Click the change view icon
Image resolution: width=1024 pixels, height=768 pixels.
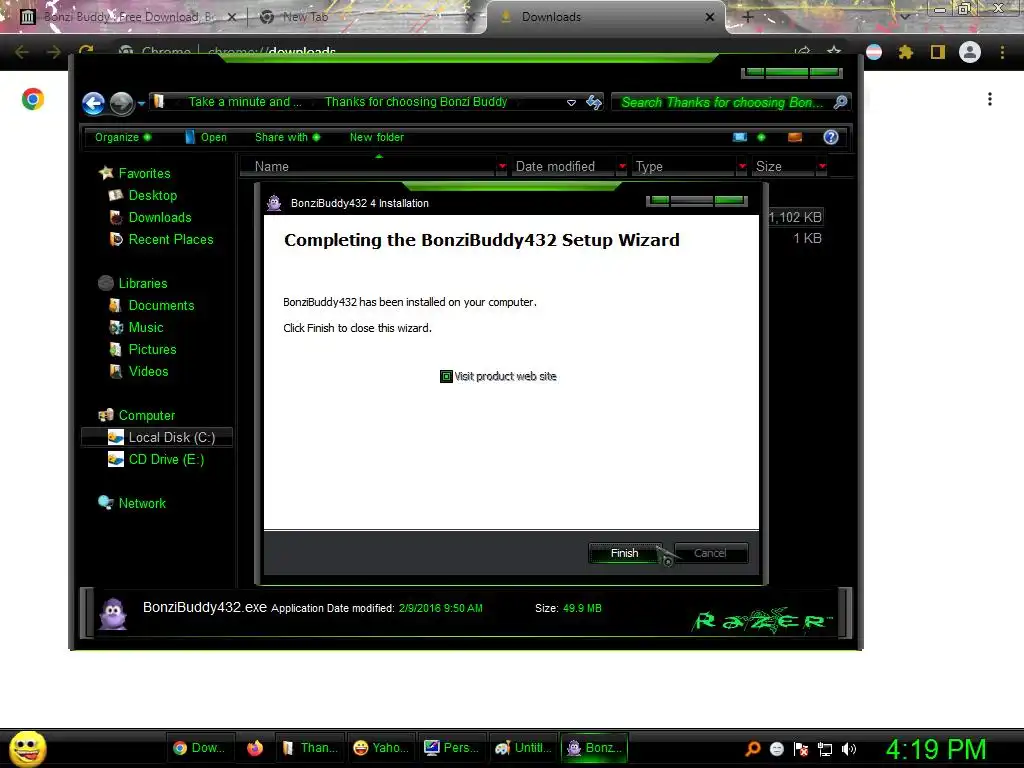click(x=740, y=137)
